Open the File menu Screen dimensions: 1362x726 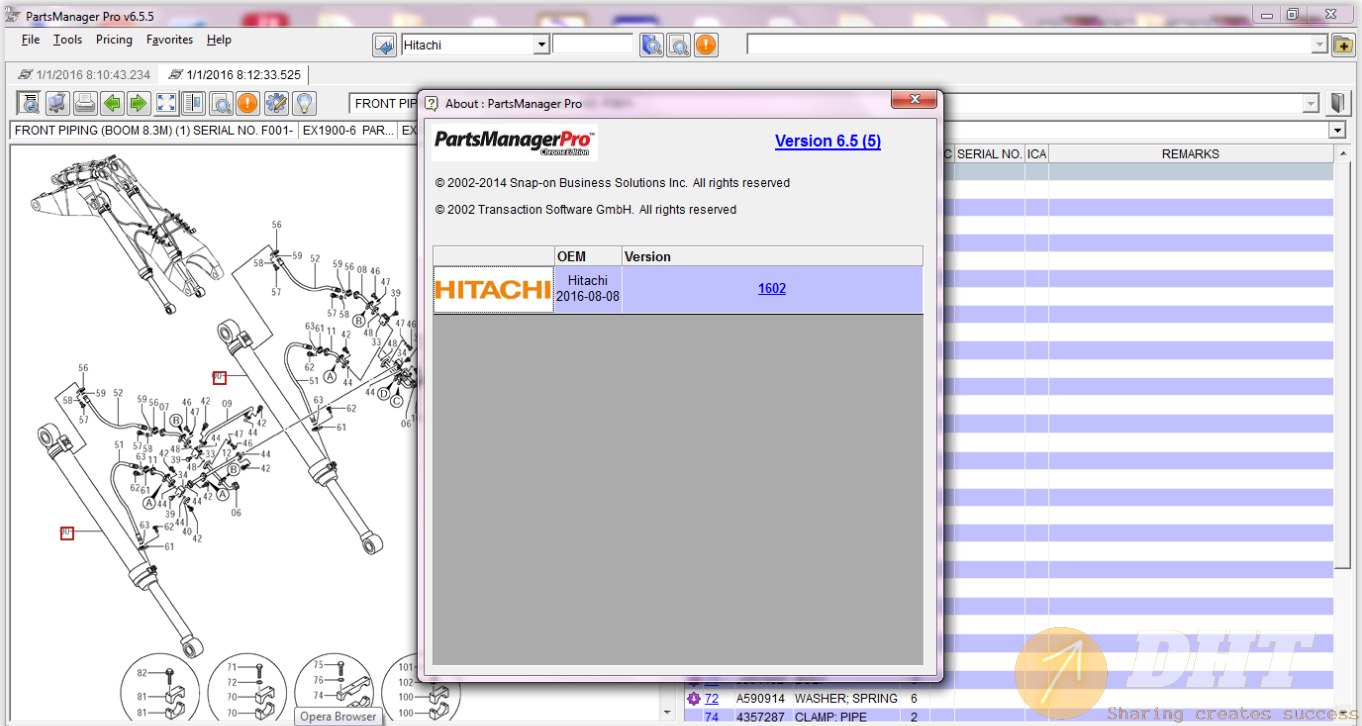point(31,40)
